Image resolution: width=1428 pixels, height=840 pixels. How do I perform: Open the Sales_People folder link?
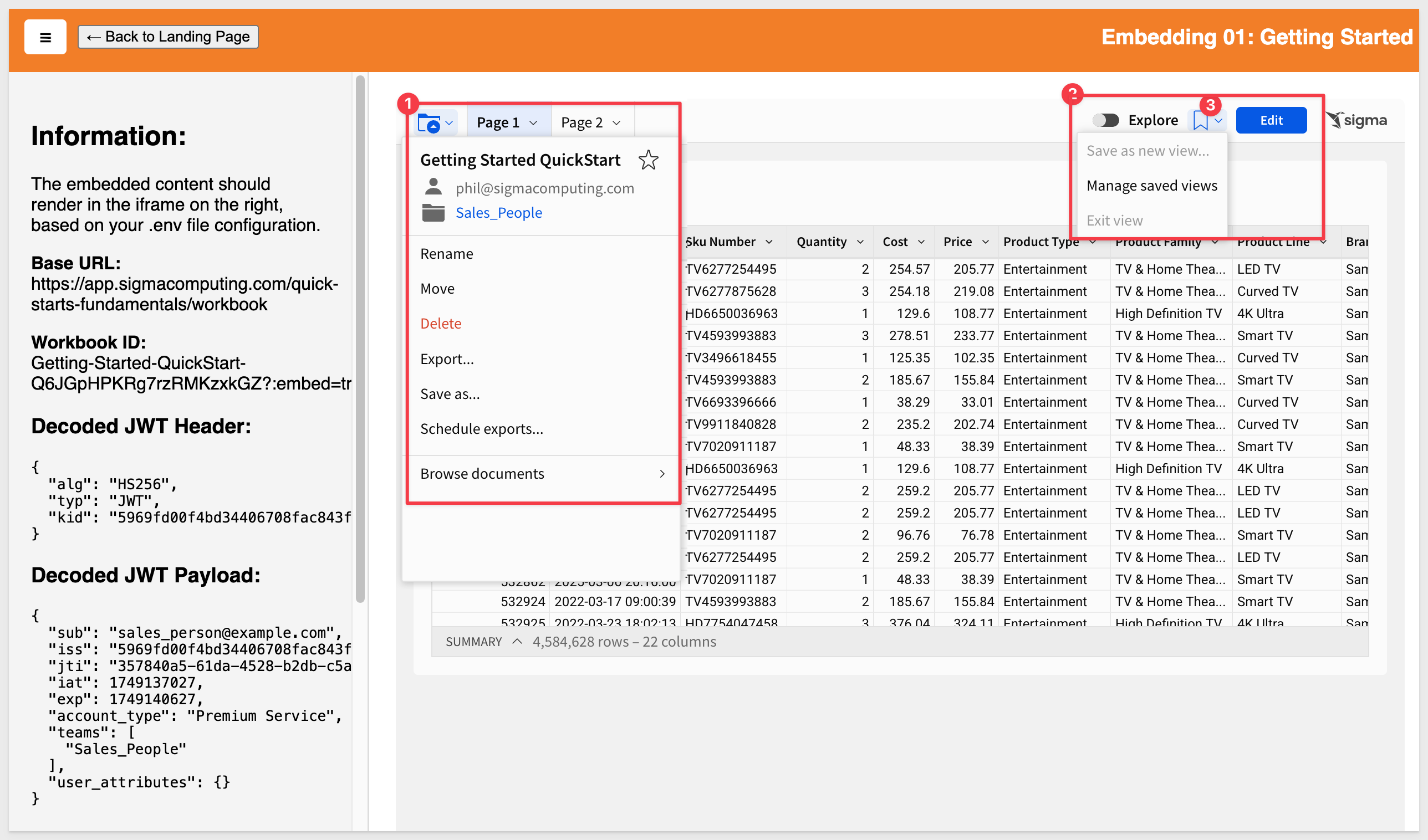point(499,213)
